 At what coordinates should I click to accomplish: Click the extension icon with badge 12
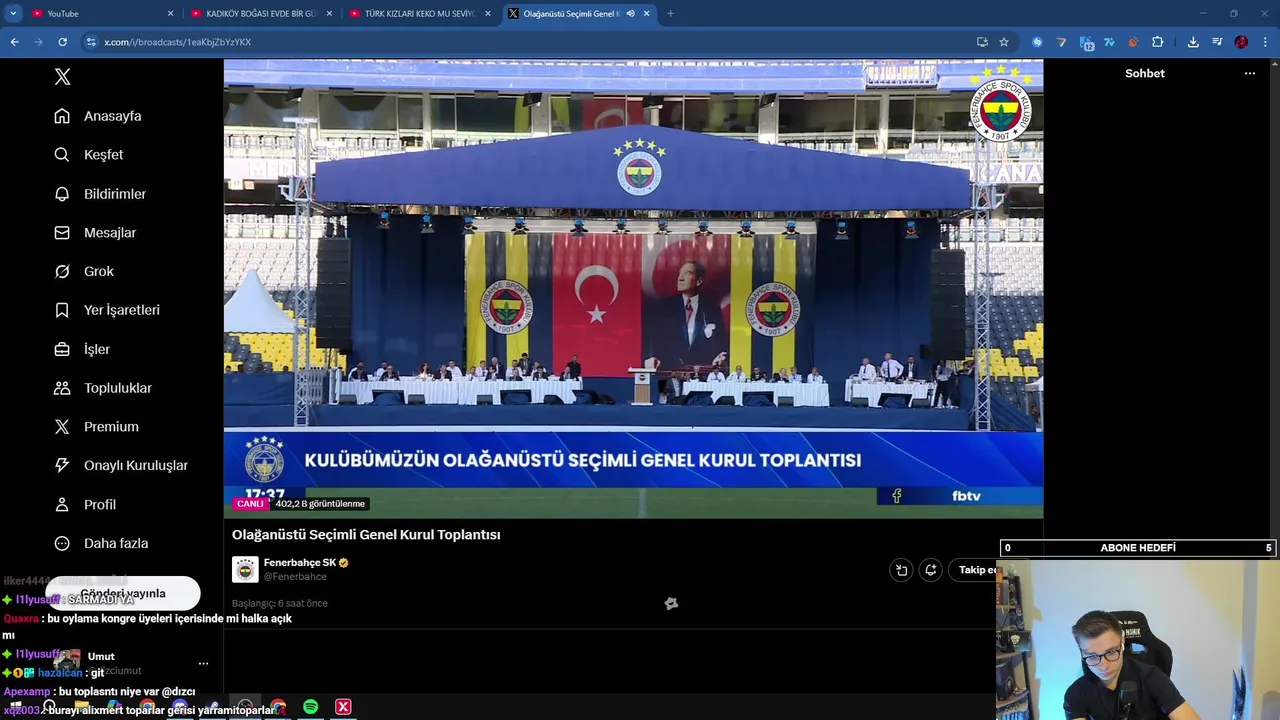[1086, 43]
